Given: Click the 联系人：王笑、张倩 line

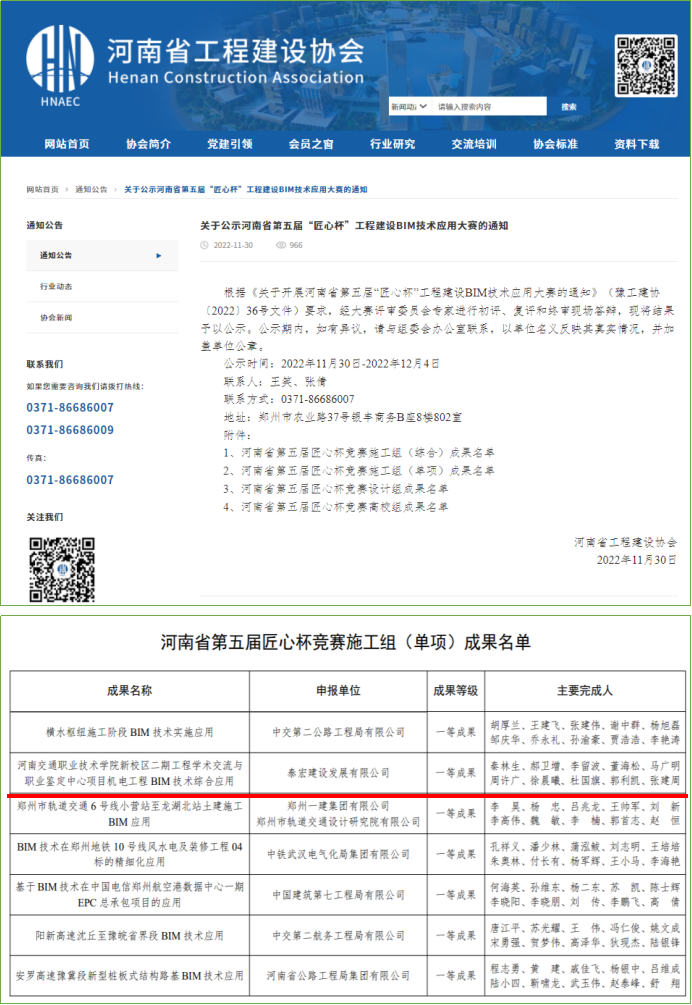Looking at the screenshot, I should point(275,381).
